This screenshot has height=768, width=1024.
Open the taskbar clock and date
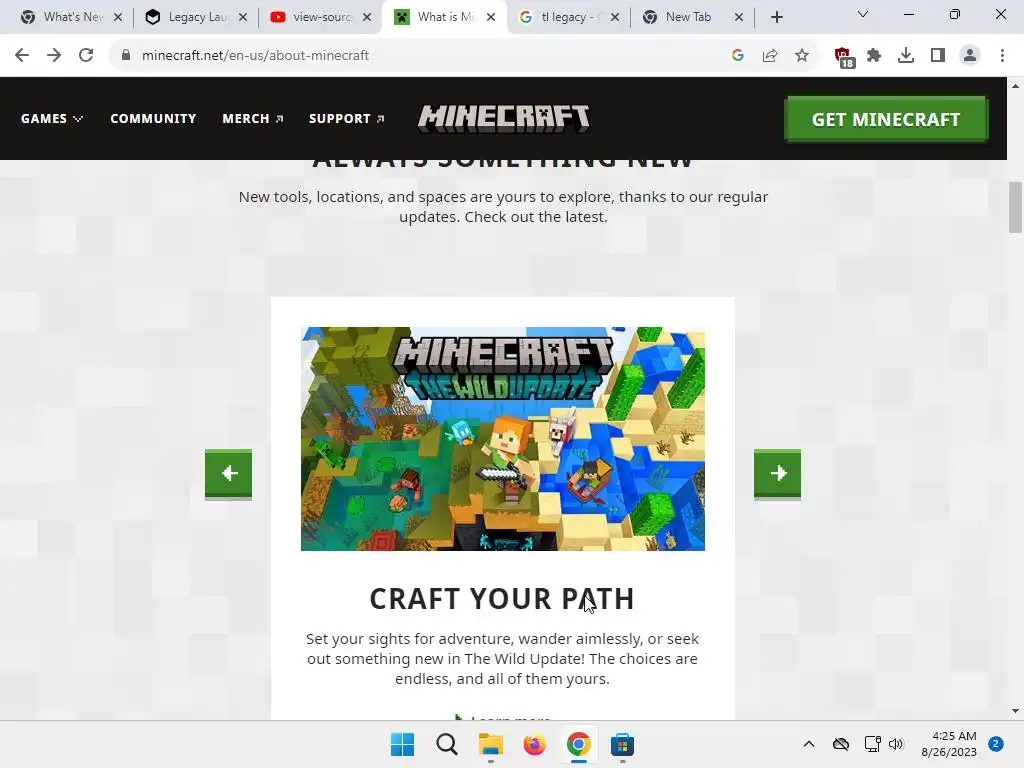pos(949,744)
